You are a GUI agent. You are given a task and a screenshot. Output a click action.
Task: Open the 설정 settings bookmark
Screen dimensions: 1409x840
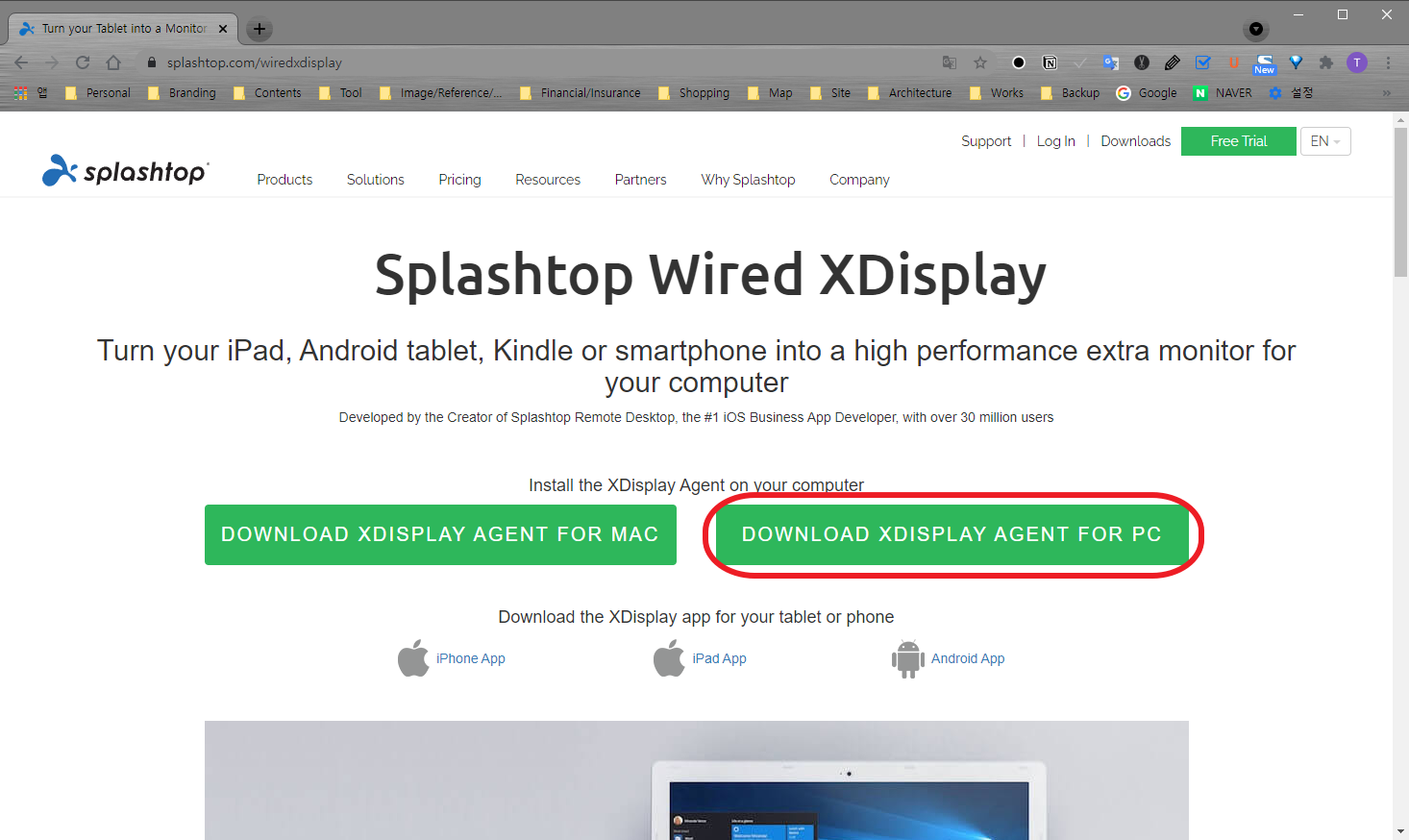pyautogui.click(x=1291, y=93)
